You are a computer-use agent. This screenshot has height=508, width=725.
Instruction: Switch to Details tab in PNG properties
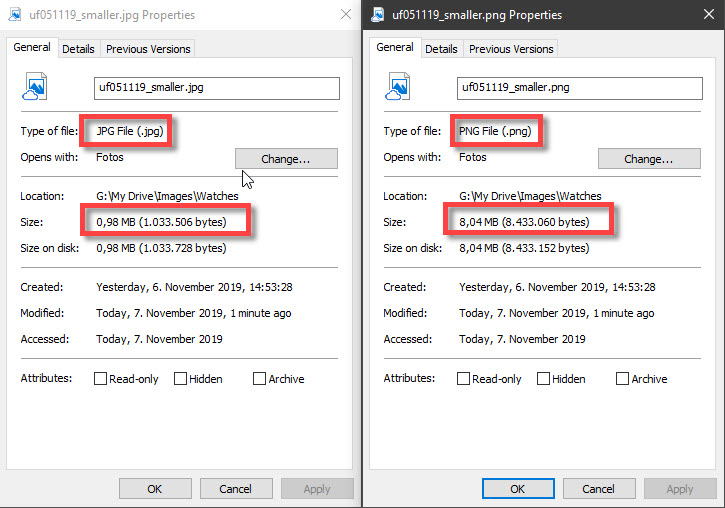(441, 49)
